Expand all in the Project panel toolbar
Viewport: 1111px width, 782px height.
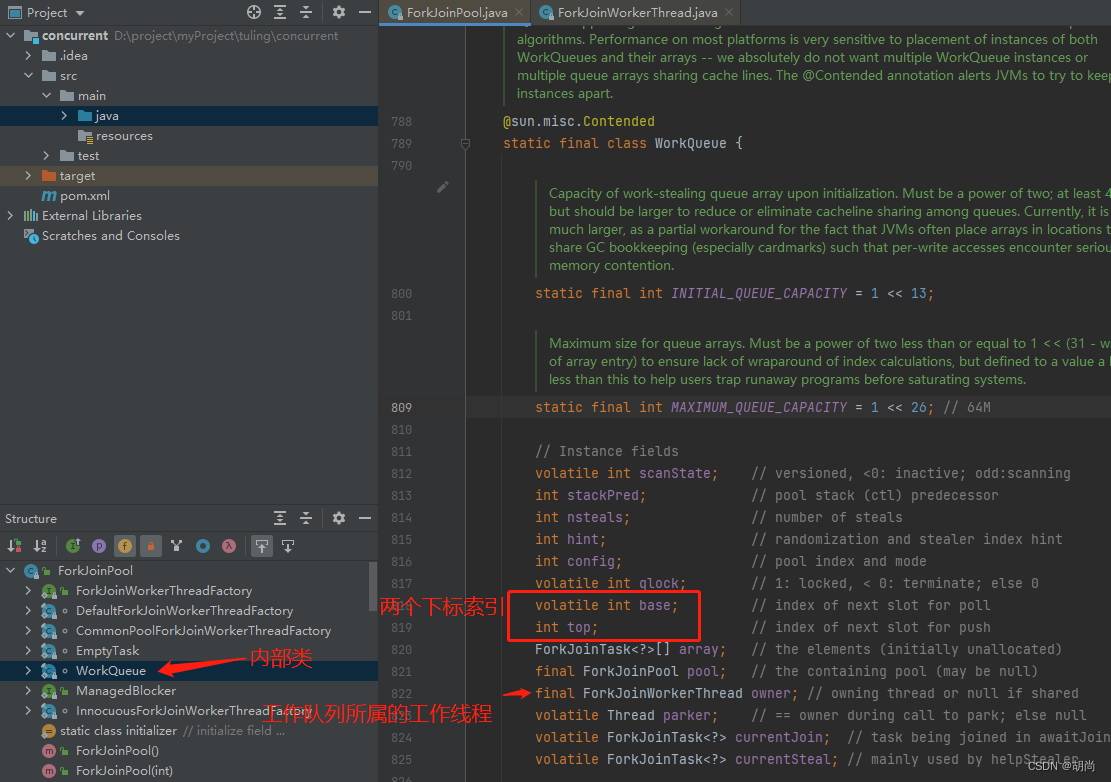pos(280,12)
